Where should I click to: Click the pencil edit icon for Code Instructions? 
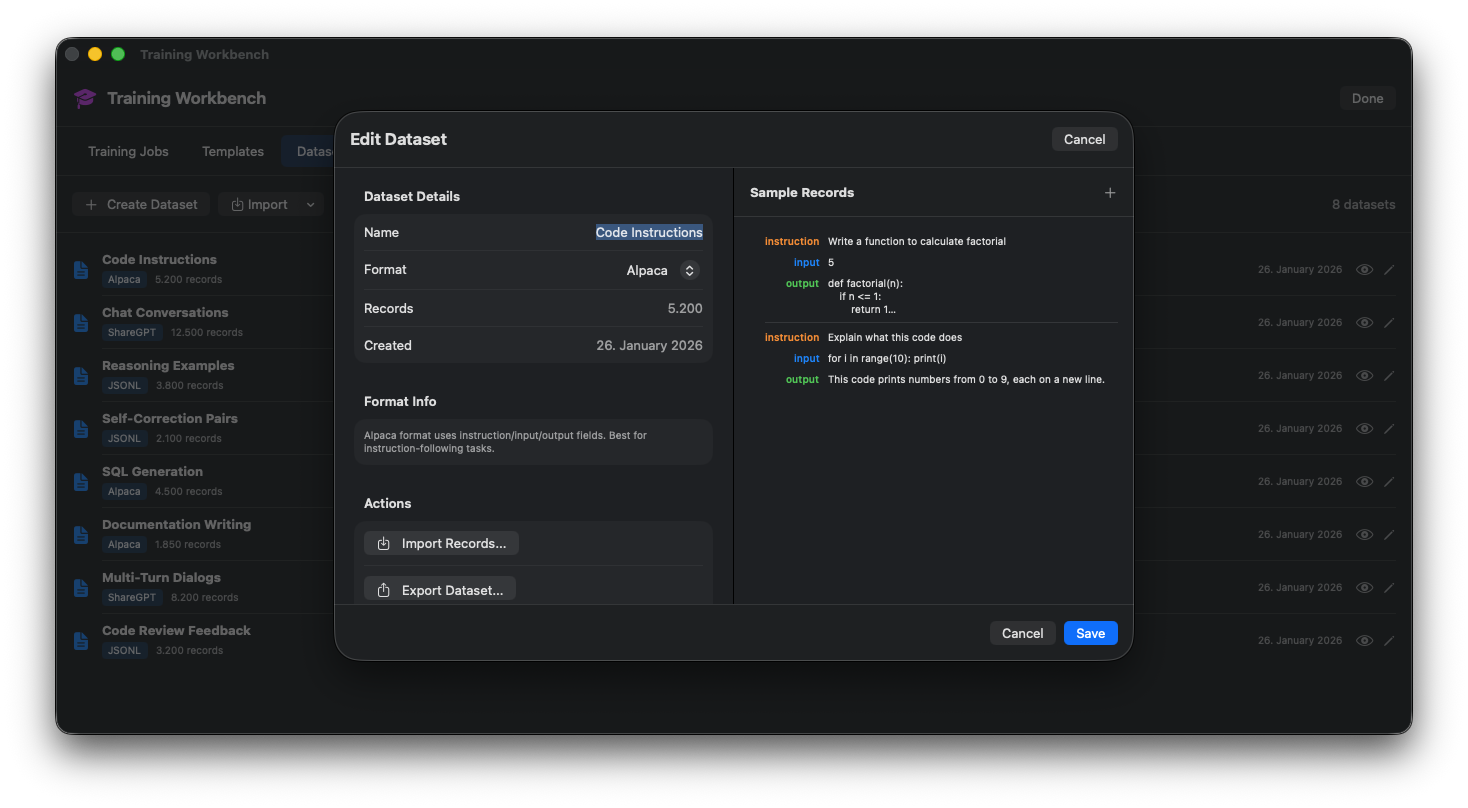coord(1389,270)
